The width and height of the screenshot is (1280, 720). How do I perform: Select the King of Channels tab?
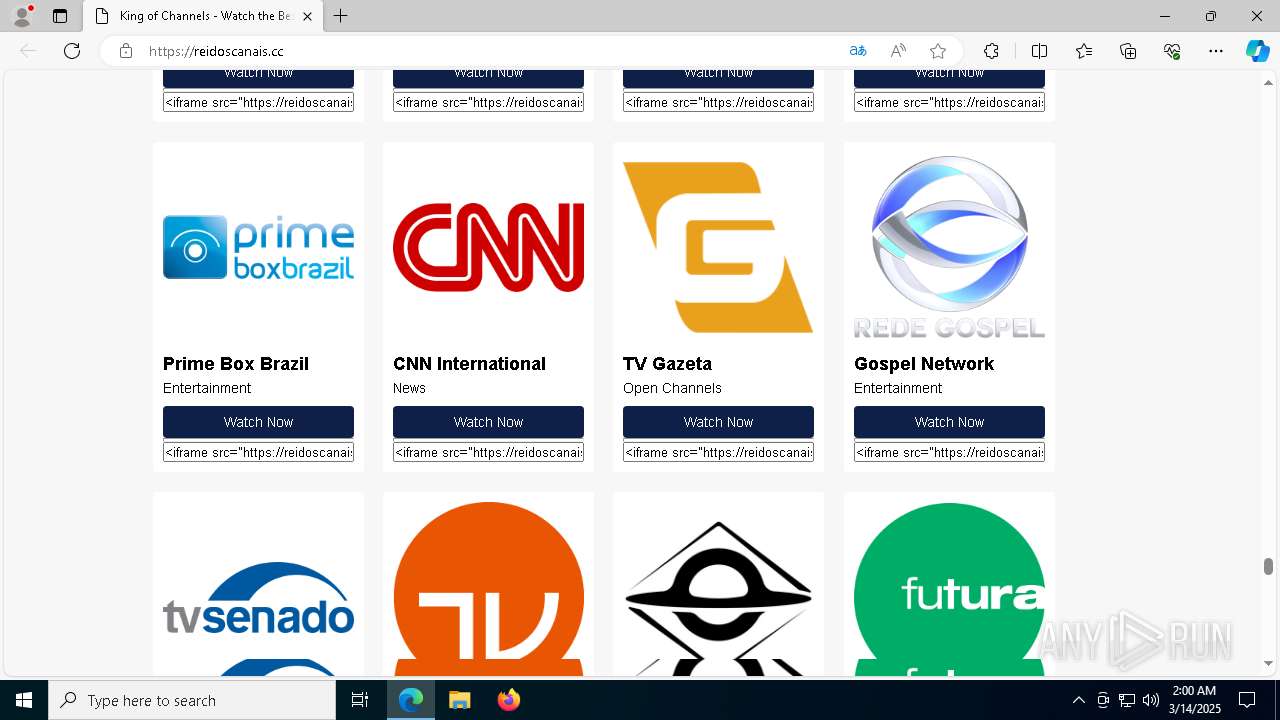[x=203, y=16]
